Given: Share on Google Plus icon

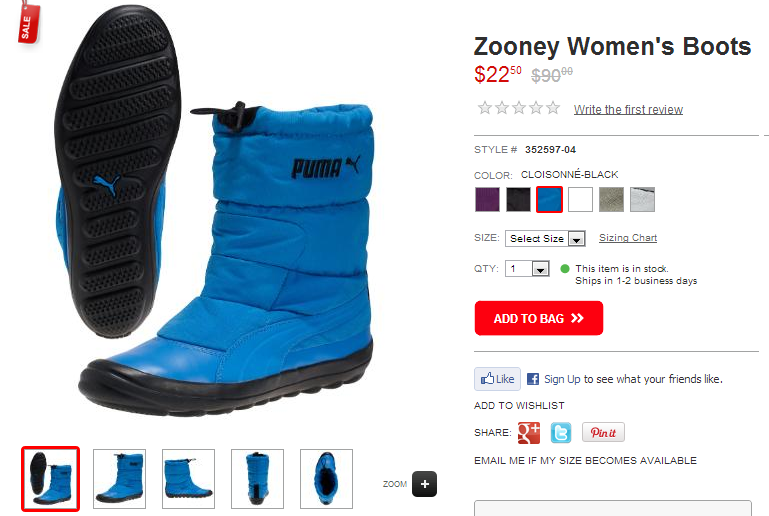Looking at the screenshot, I should pyautogui.click(x=529, y=433).
